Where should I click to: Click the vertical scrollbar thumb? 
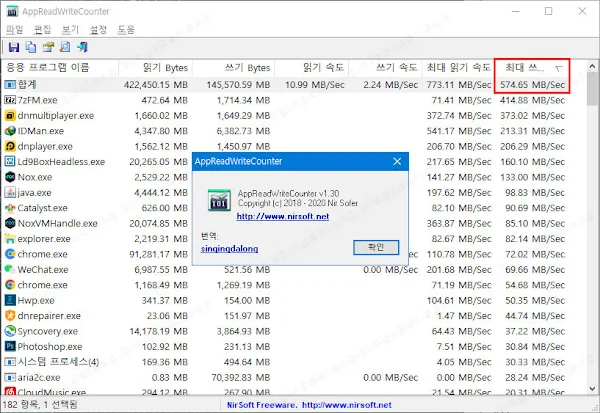point(592,88)
